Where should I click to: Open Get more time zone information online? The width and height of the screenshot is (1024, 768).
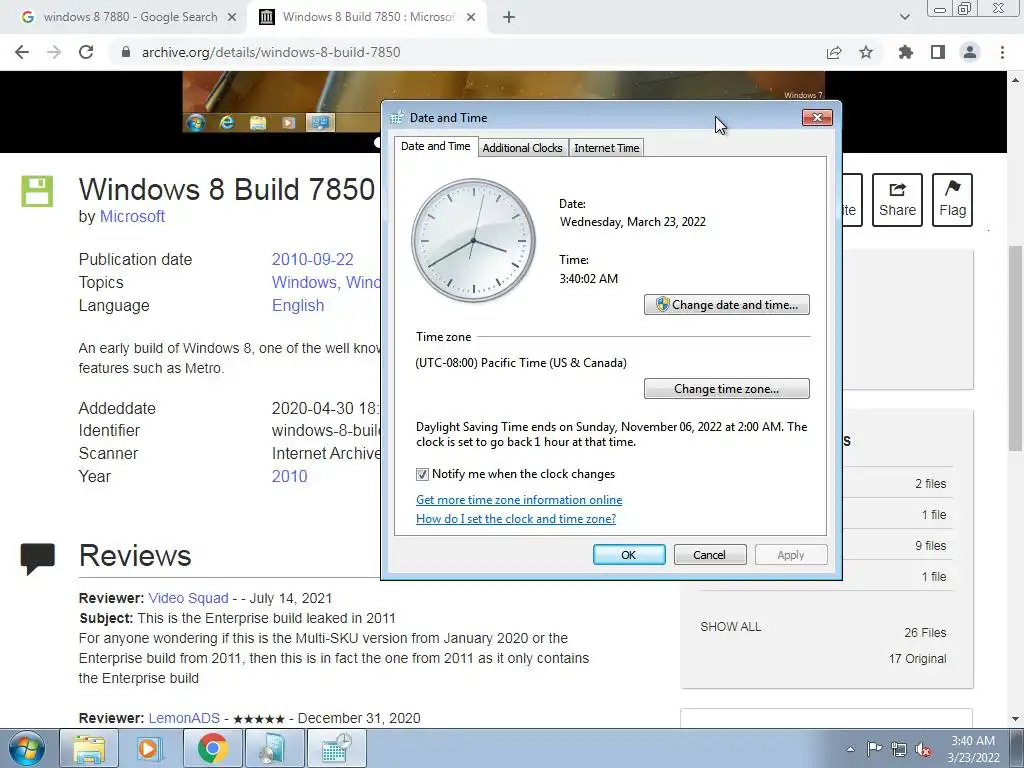[519, 500]
